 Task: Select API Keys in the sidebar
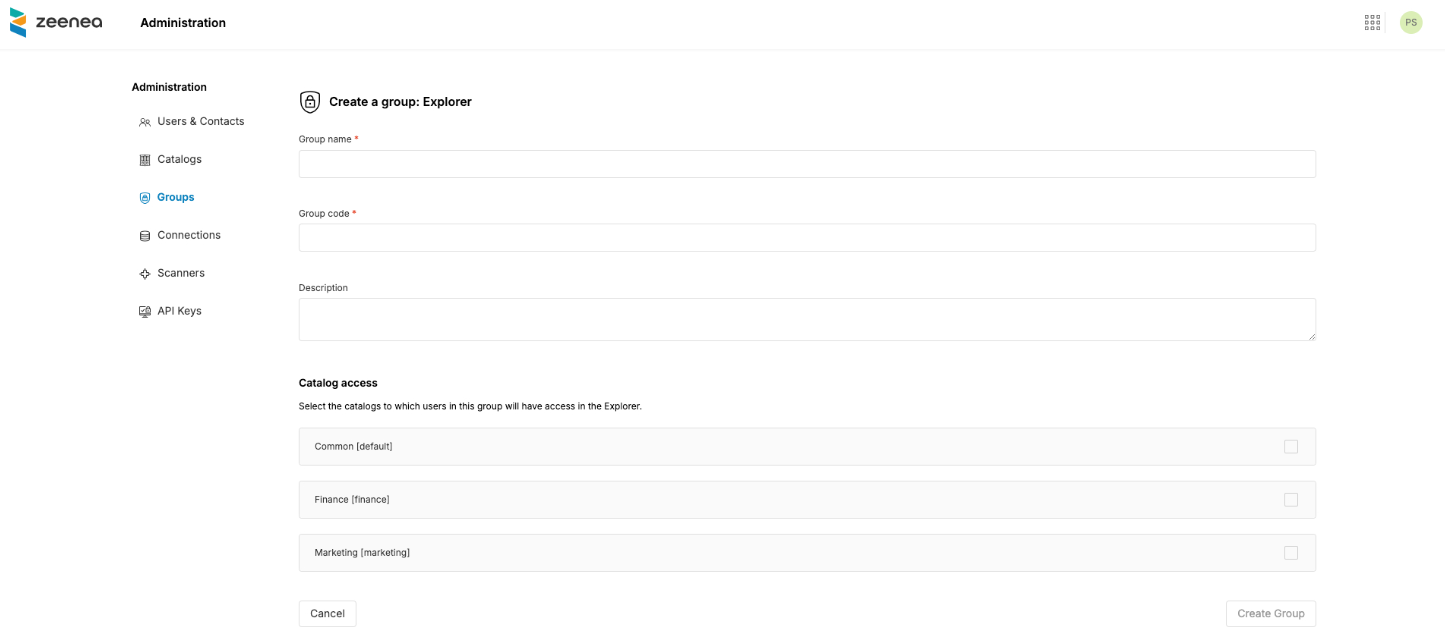(x=179, y=312)
